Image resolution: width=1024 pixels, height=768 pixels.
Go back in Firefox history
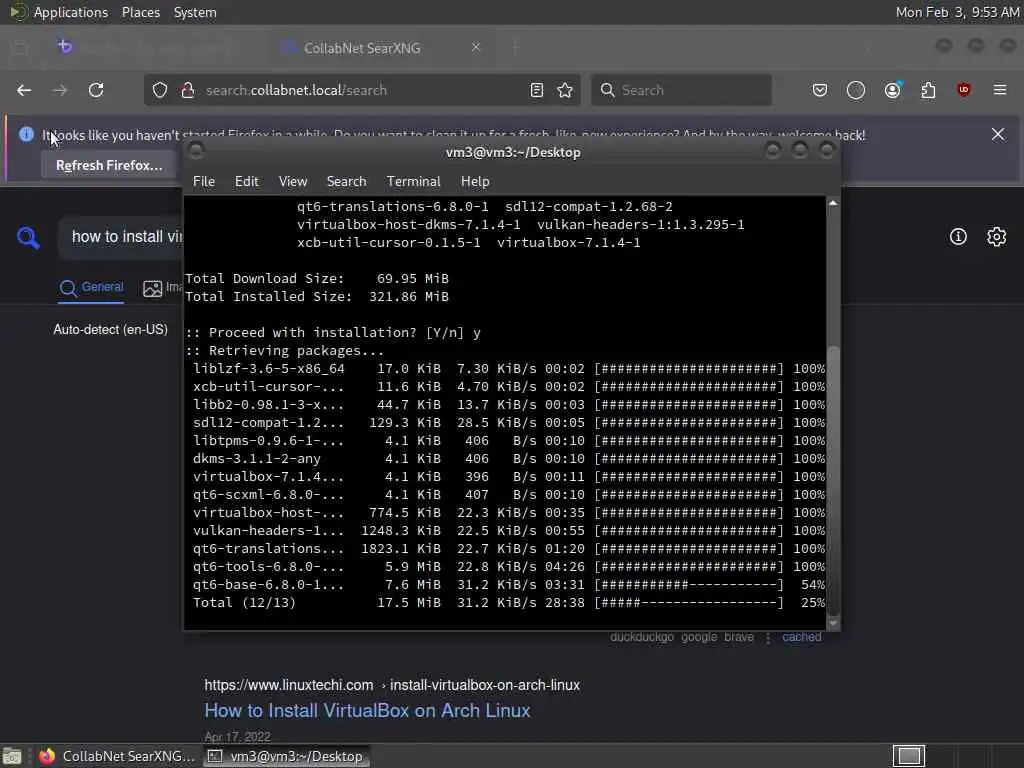tap(24, 90)
